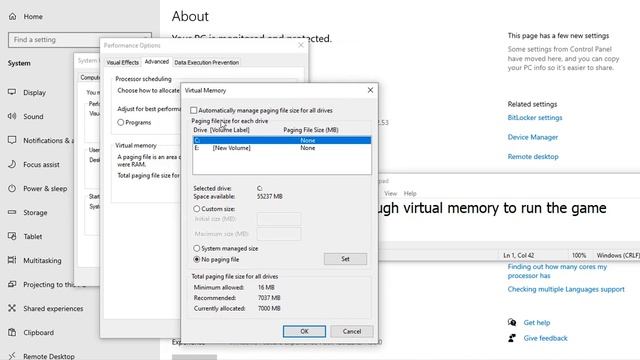640x360 pixels.
Task: Open Help menu in Notepad
Action: pyautogui.click(x=410, y=193)
